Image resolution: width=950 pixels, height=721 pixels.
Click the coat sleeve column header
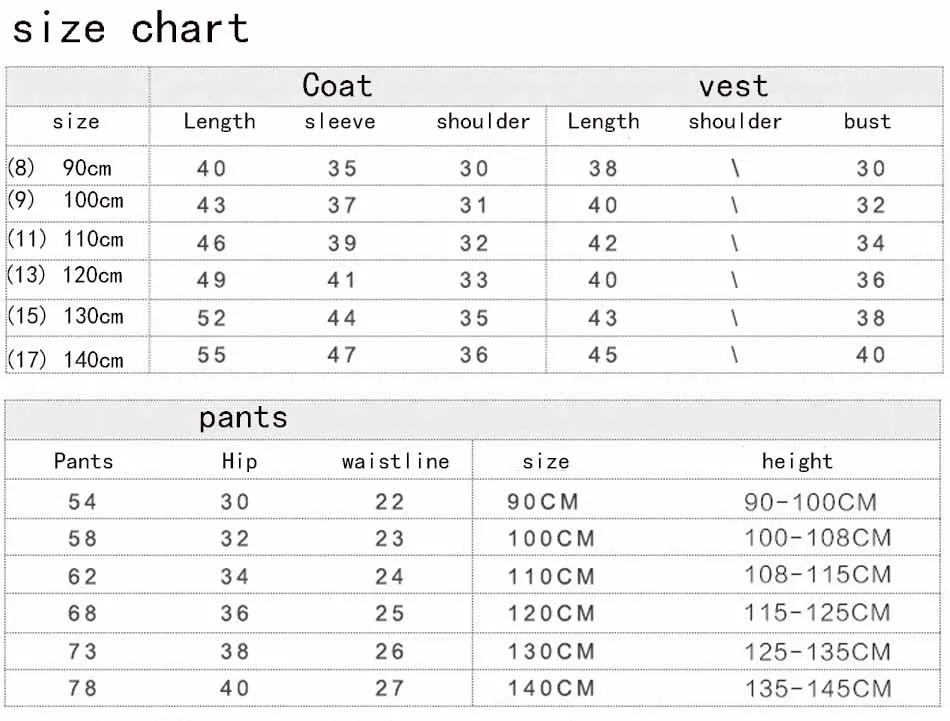coord(339,122)
